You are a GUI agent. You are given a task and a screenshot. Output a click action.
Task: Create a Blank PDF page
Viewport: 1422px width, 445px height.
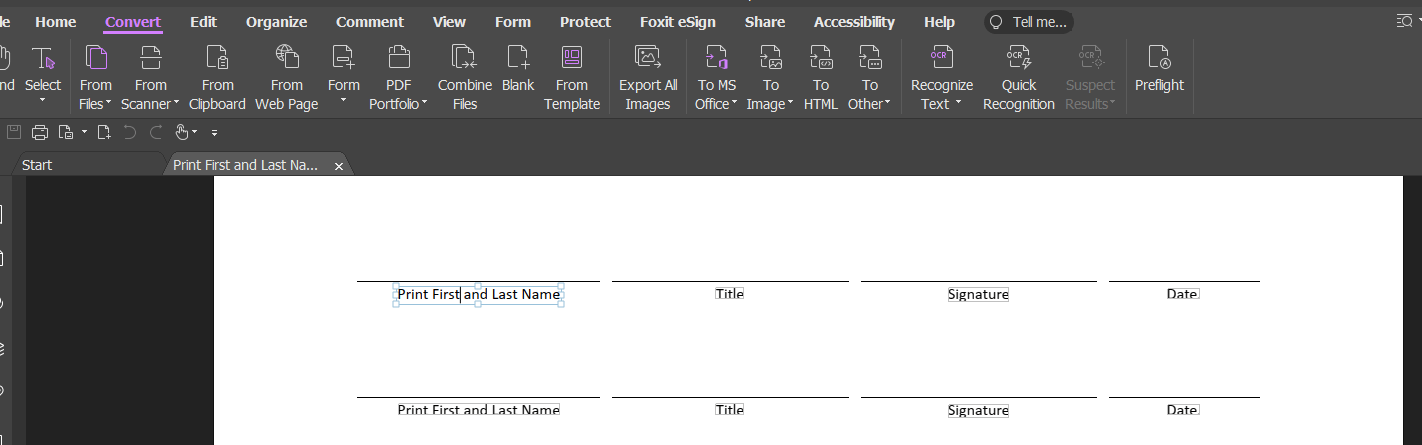(x=518, y=68)
